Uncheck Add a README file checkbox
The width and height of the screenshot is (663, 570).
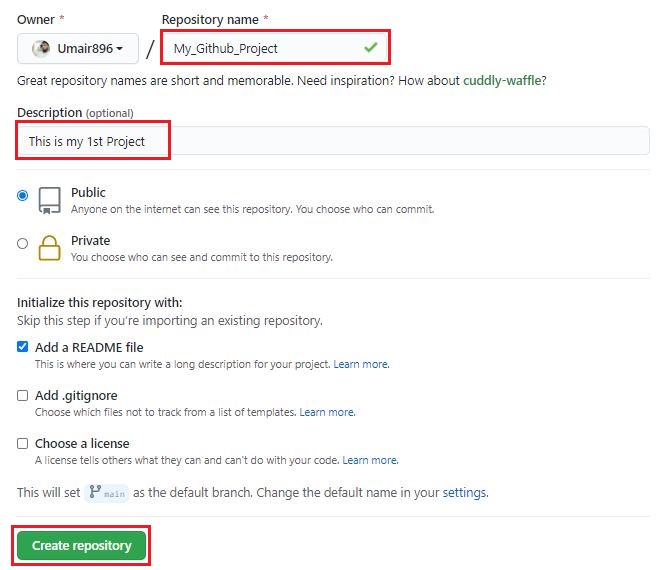[x=23, y=347]
